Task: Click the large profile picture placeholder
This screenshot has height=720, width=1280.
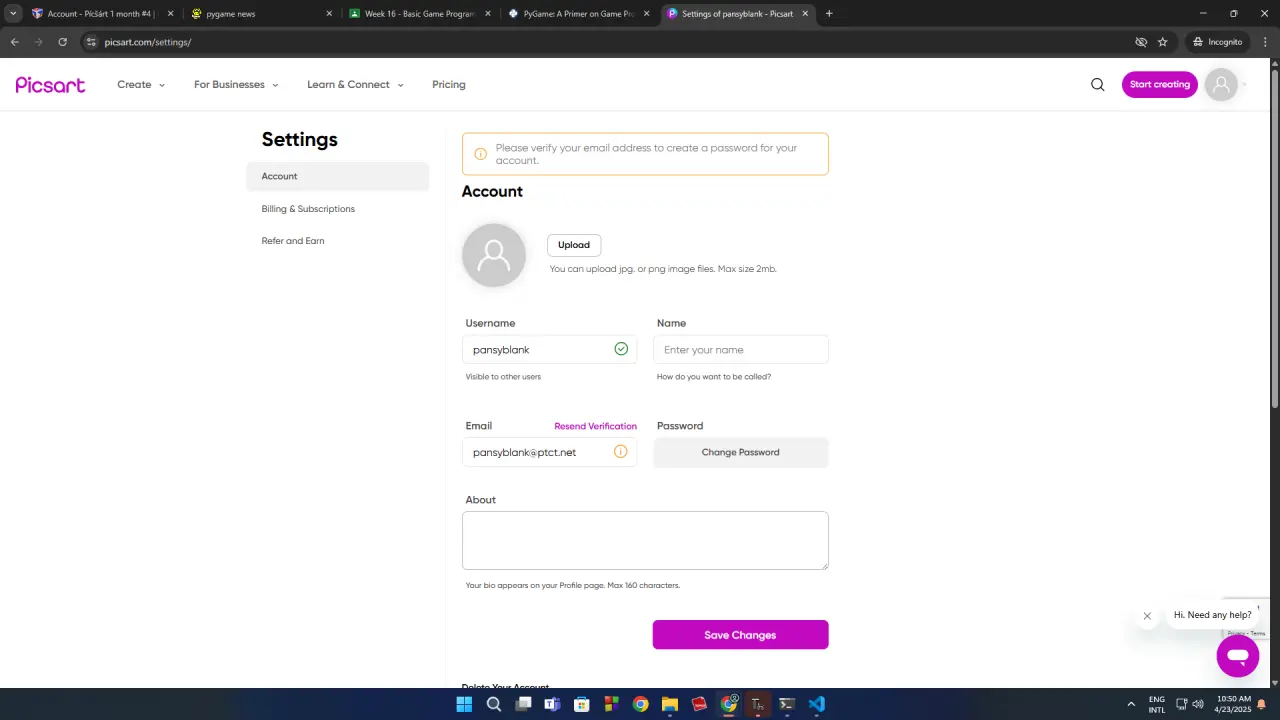Action: click(494, 255)
